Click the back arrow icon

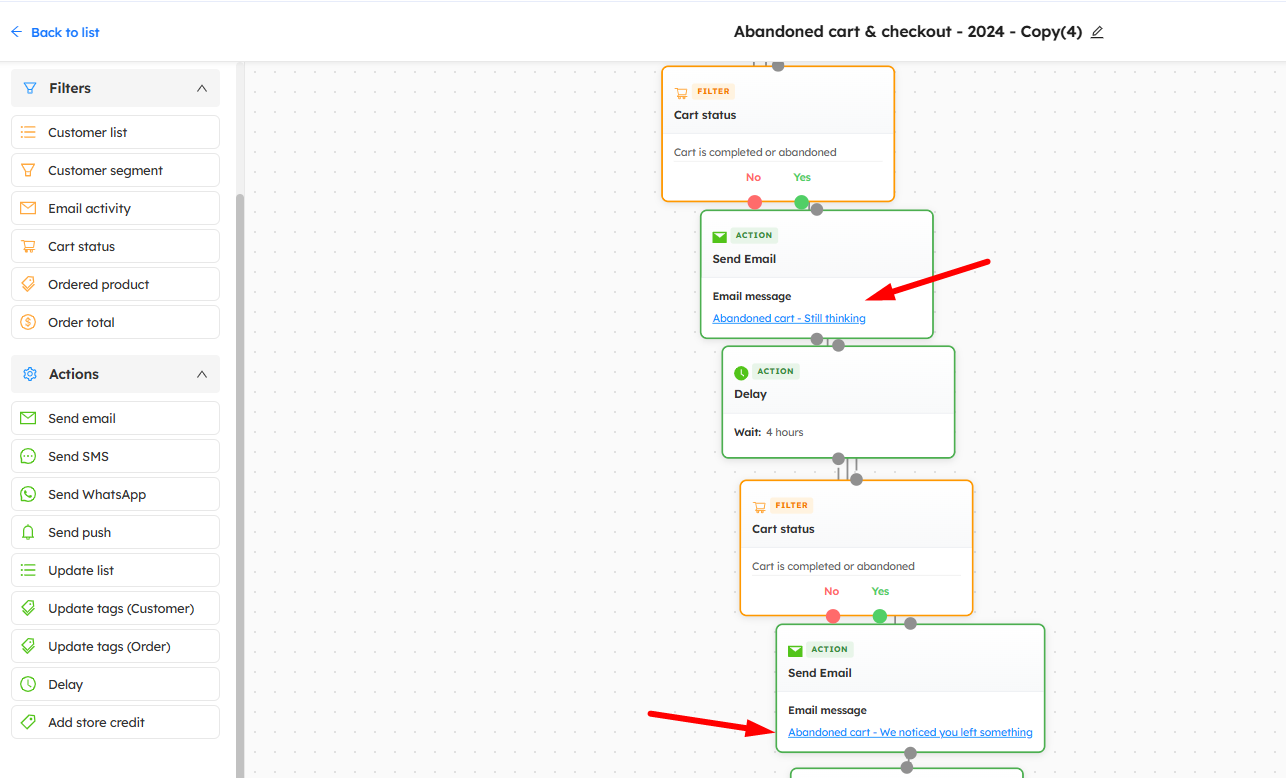click(16, 32)
